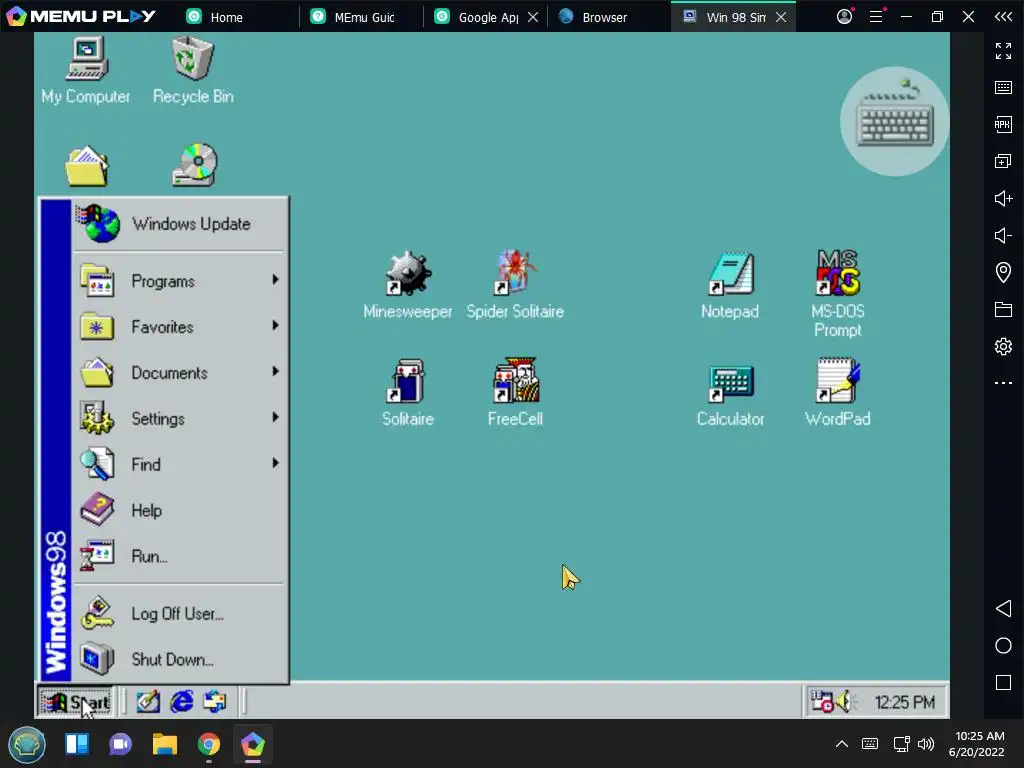
Task: Toggle MEmu fullscreen mode
Action: [1003, 50]
